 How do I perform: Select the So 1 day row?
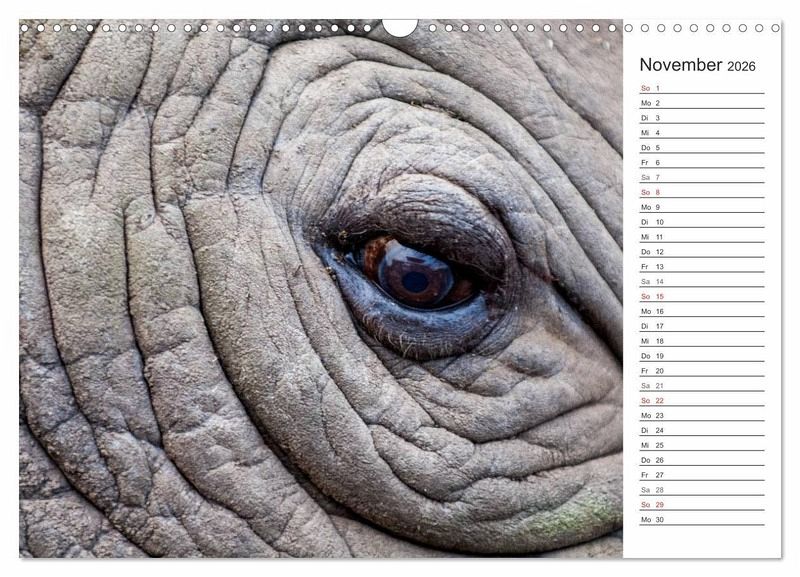[701, 88]
